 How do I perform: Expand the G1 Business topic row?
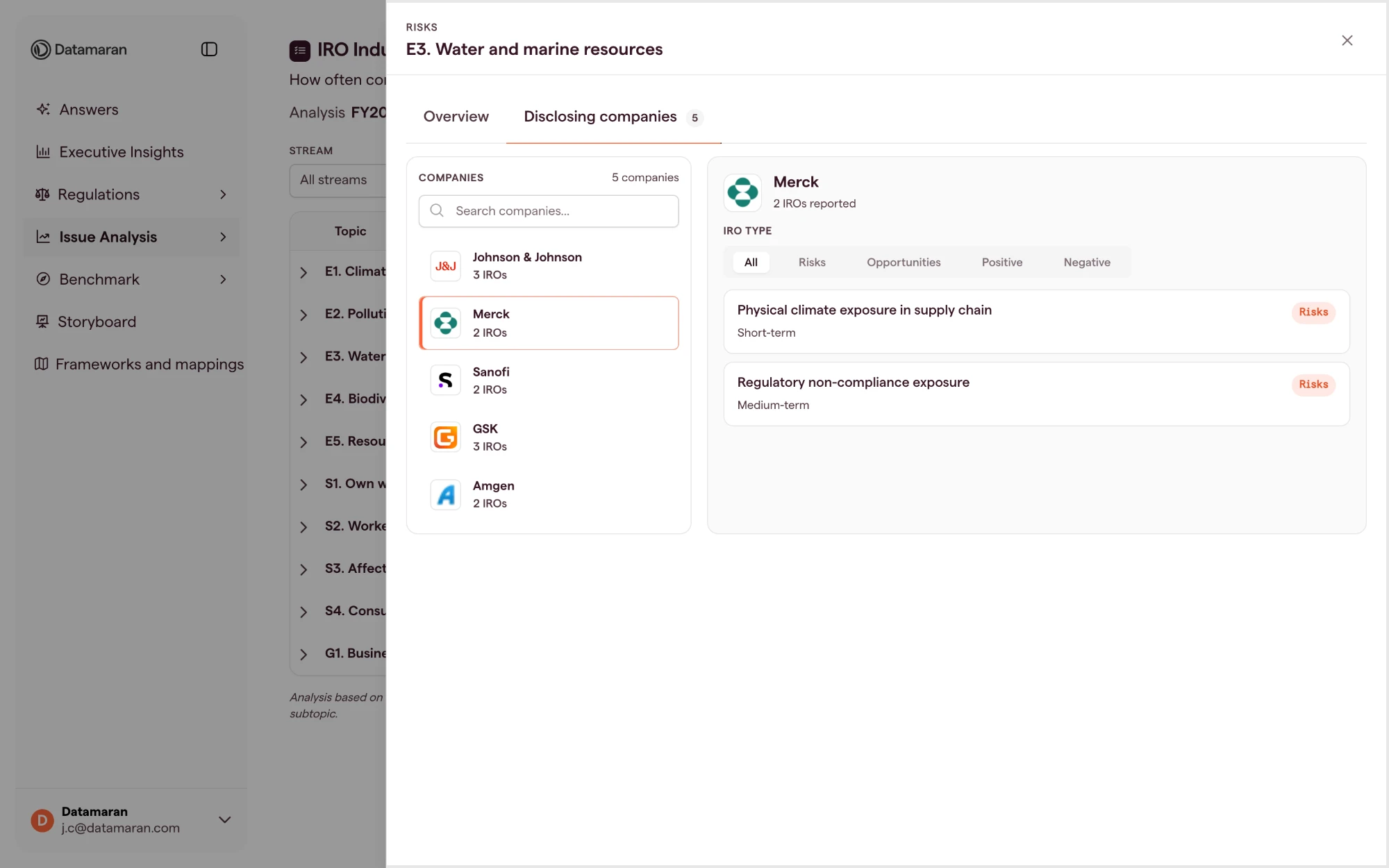303,654
